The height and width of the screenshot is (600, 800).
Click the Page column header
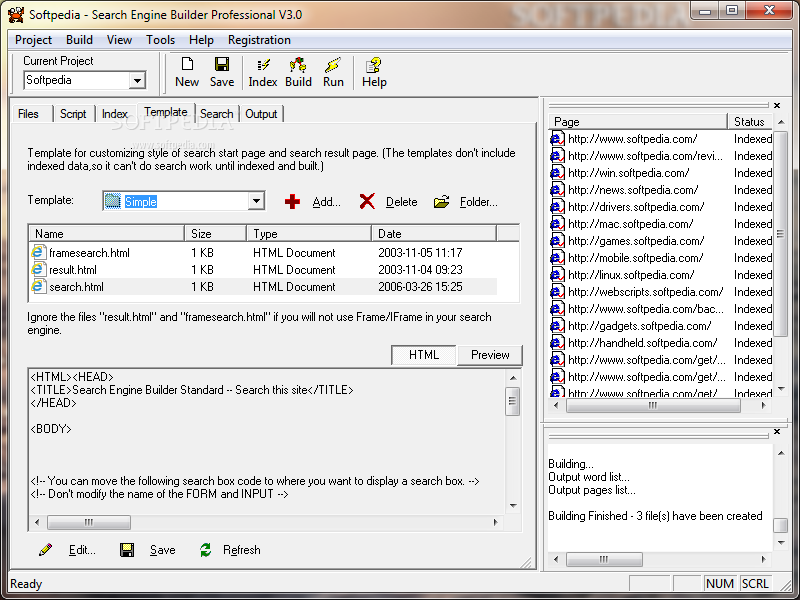pos(638,121)
